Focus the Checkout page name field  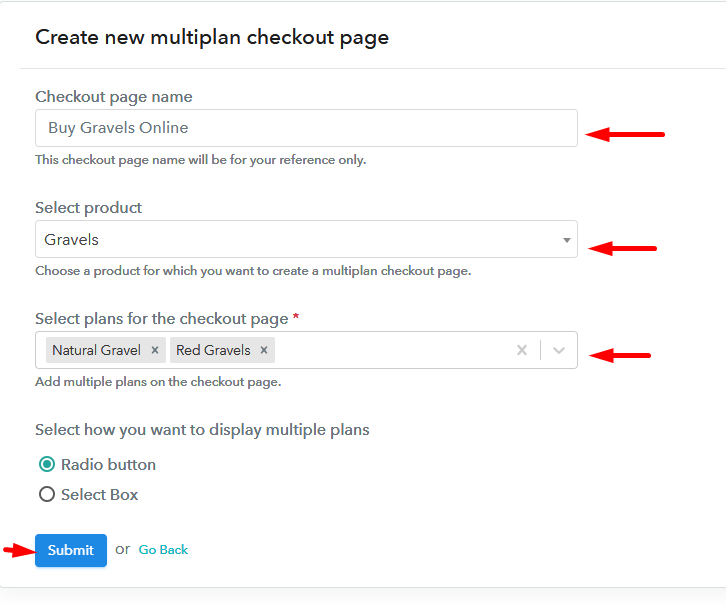pos(306,128)
